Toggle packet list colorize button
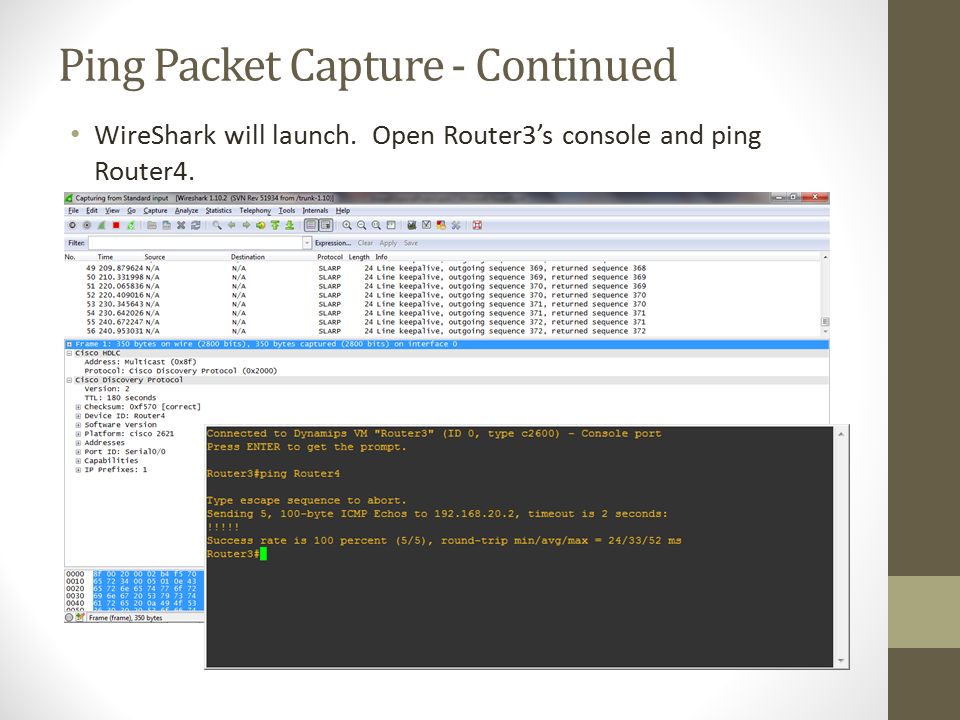 [x=311, y=225]
